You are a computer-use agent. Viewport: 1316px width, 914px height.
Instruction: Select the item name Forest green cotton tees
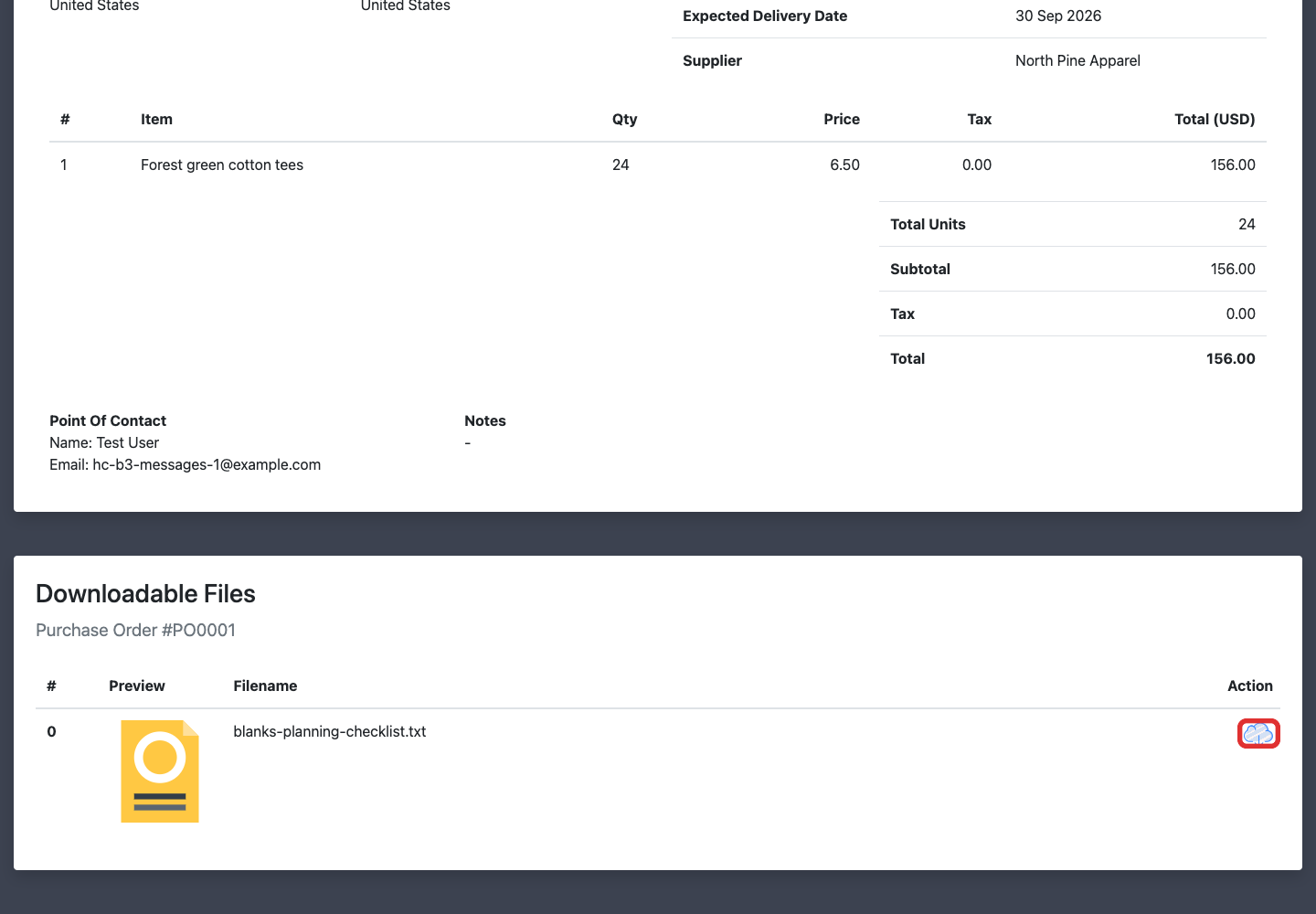(222, 165)
